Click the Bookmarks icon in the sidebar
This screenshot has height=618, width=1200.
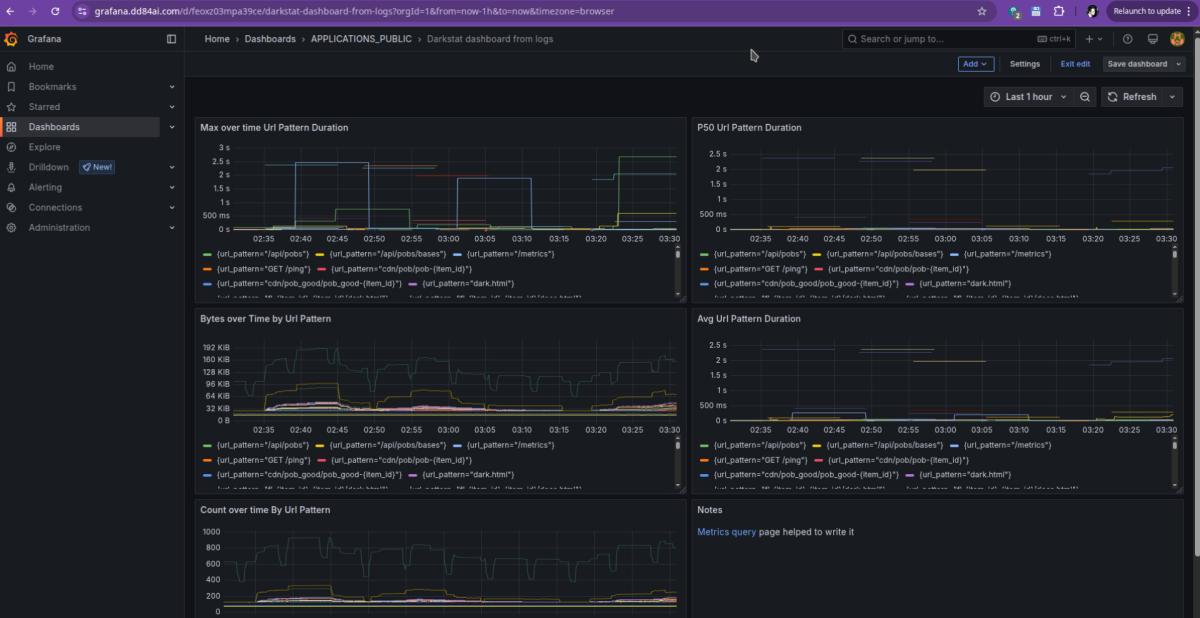tap(11, 87)
